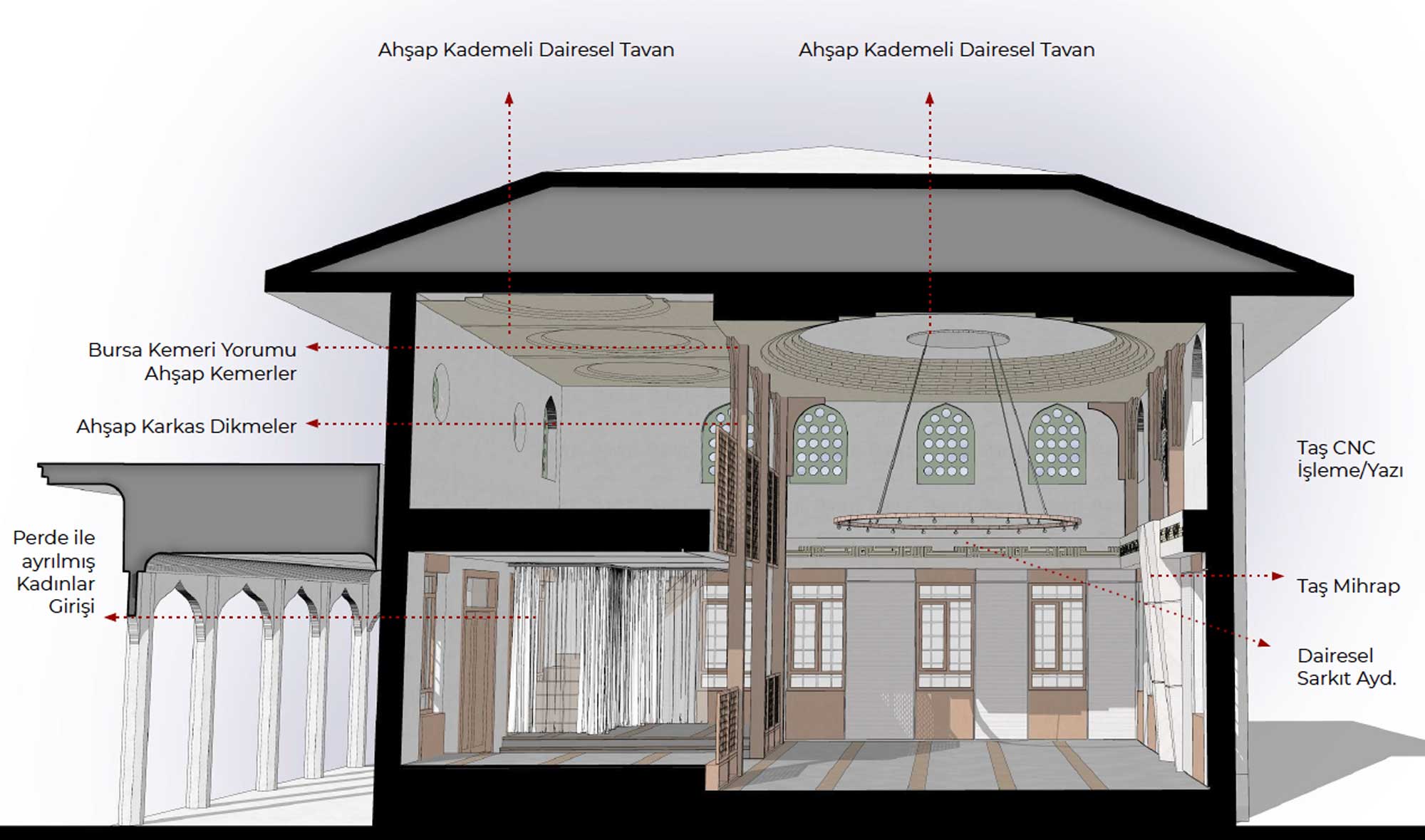Click the arrowhead above the left ceiling line
Screen dimensions: 1425x840
(509, 98)
